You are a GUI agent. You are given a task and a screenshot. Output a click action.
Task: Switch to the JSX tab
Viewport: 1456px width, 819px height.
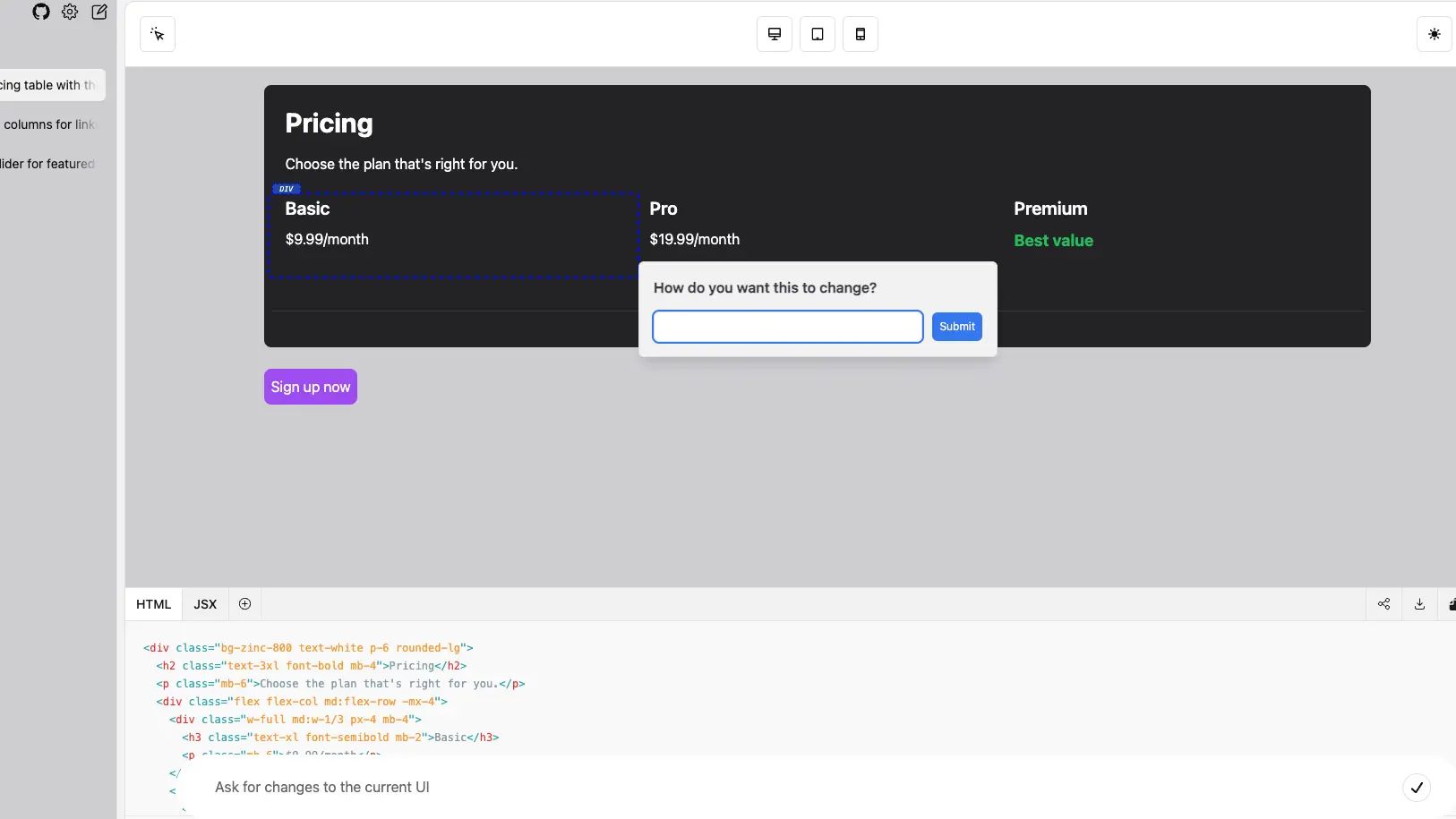pyautogui.click(x=204, y=604)
